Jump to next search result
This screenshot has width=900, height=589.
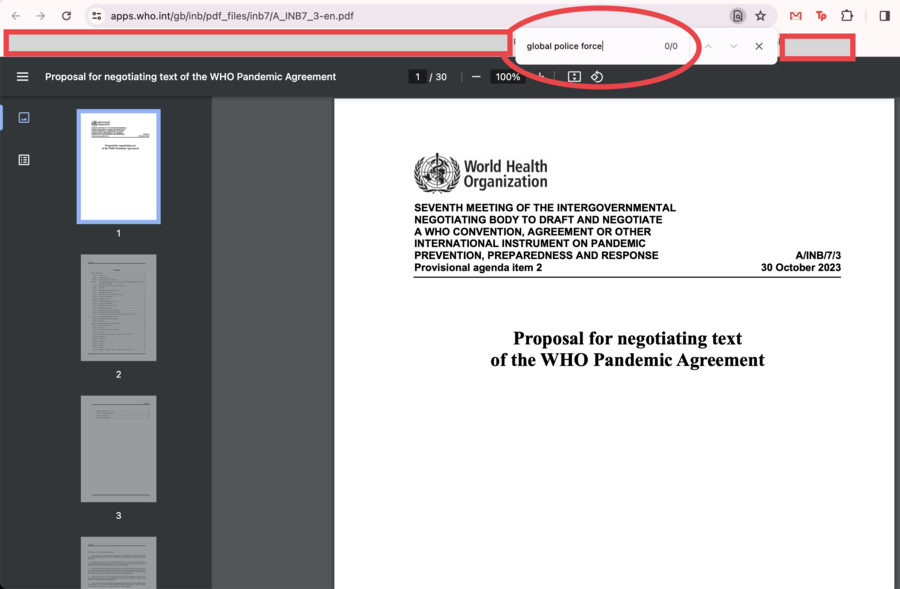(734, 46)
